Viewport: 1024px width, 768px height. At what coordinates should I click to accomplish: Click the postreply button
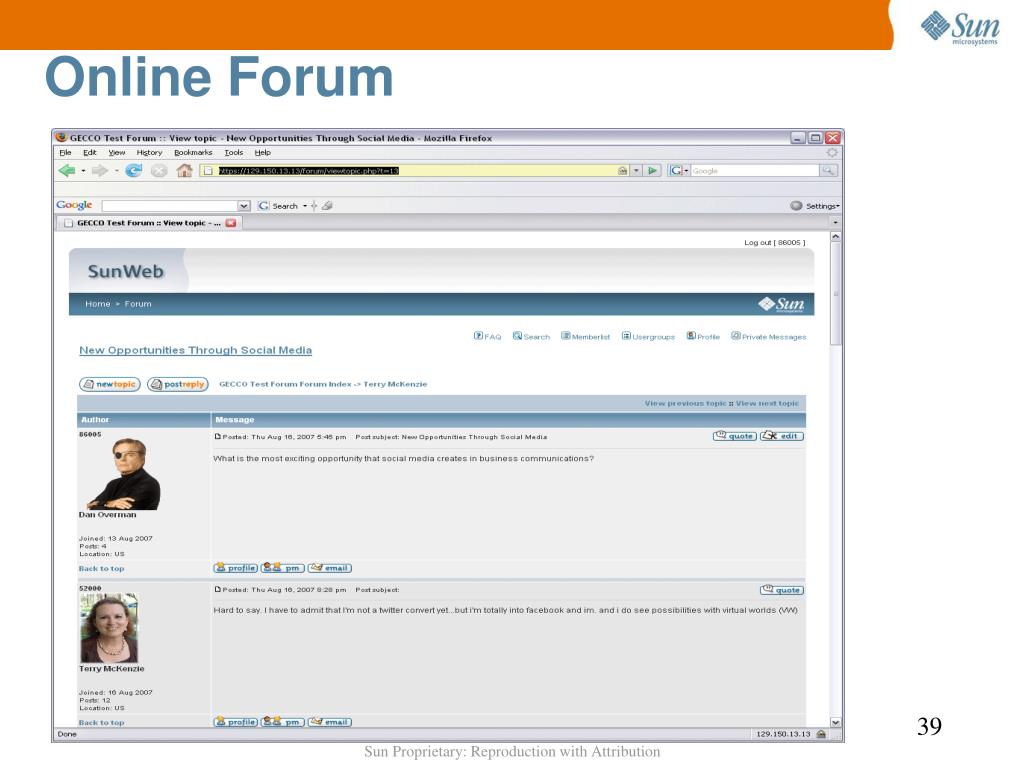[178, 384]
